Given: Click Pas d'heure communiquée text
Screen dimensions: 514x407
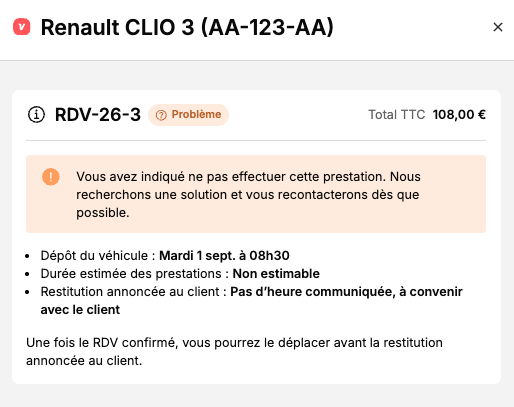Looking at the screenshot, I should coord(311,292).
